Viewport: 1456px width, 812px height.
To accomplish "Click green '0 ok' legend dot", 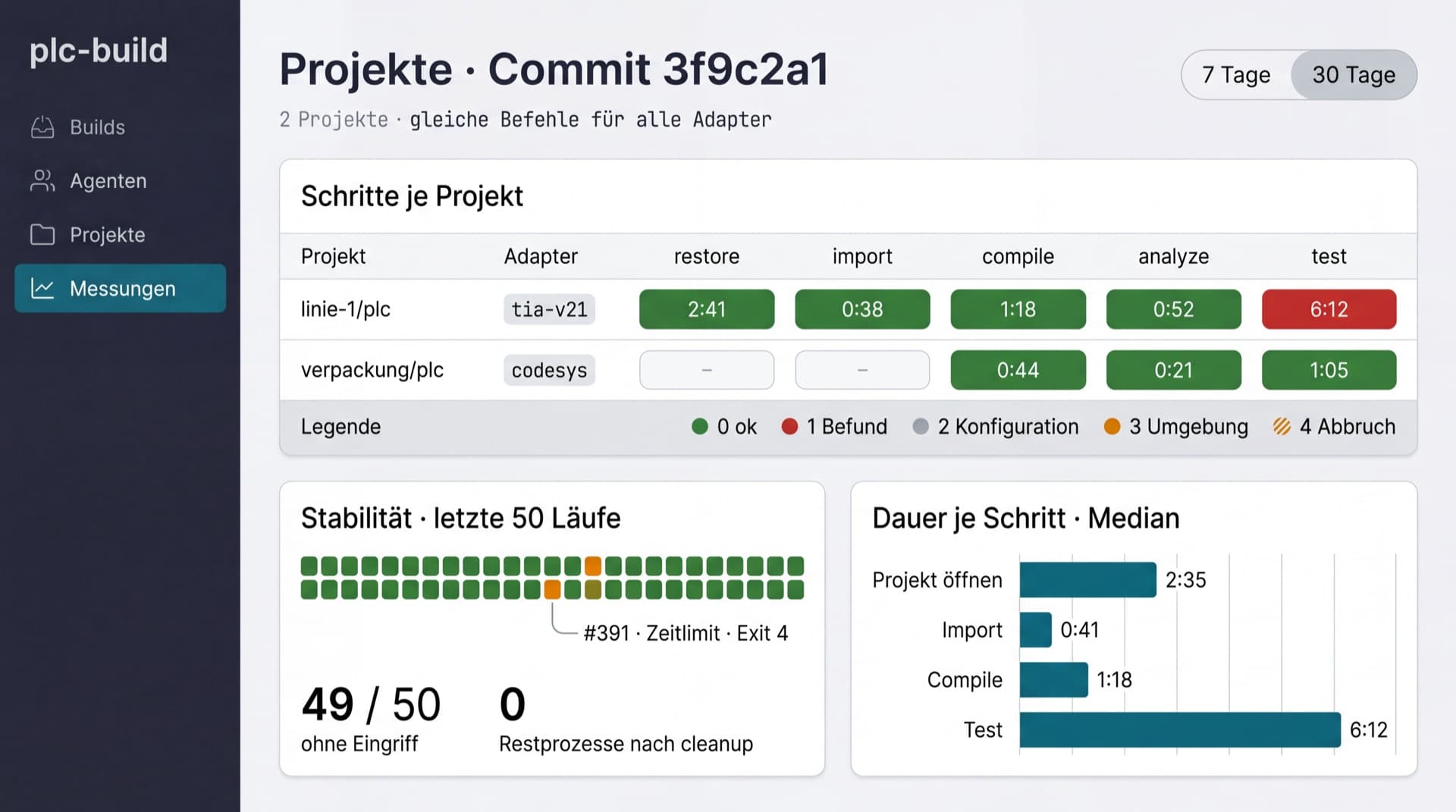I will (700, 426).
